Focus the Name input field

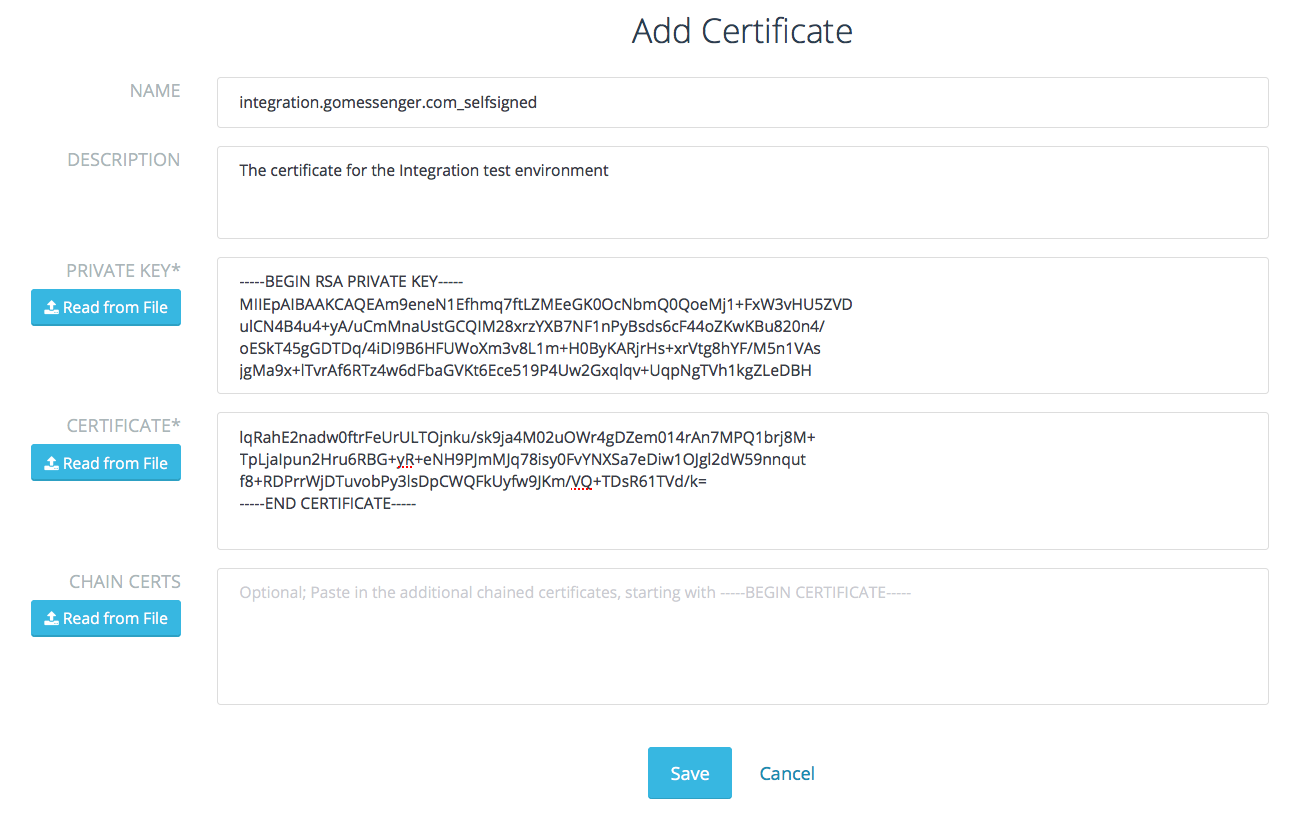742,103
